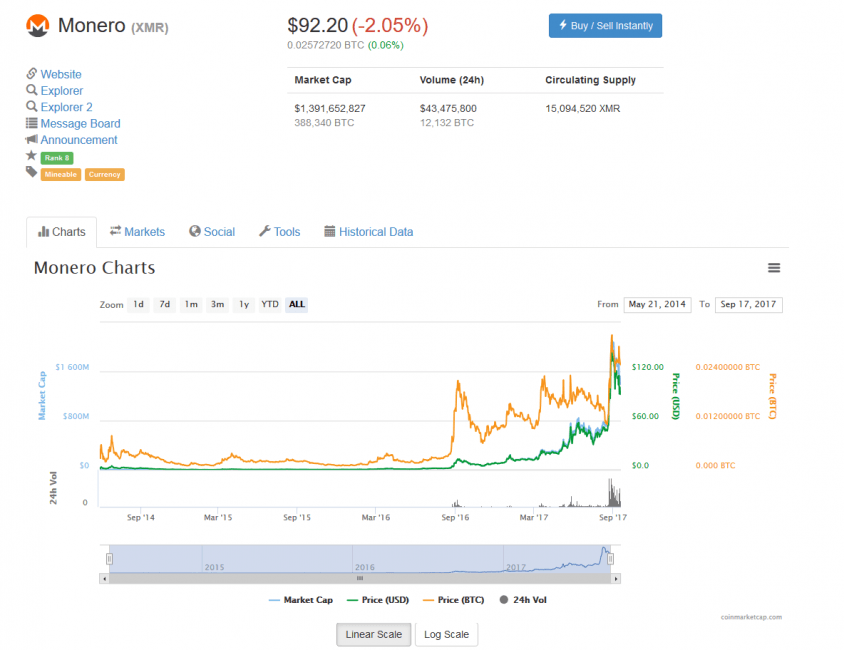Click the star icon beside Rank 8
This screenshot has height=650, width=844.
pos(31,156)
